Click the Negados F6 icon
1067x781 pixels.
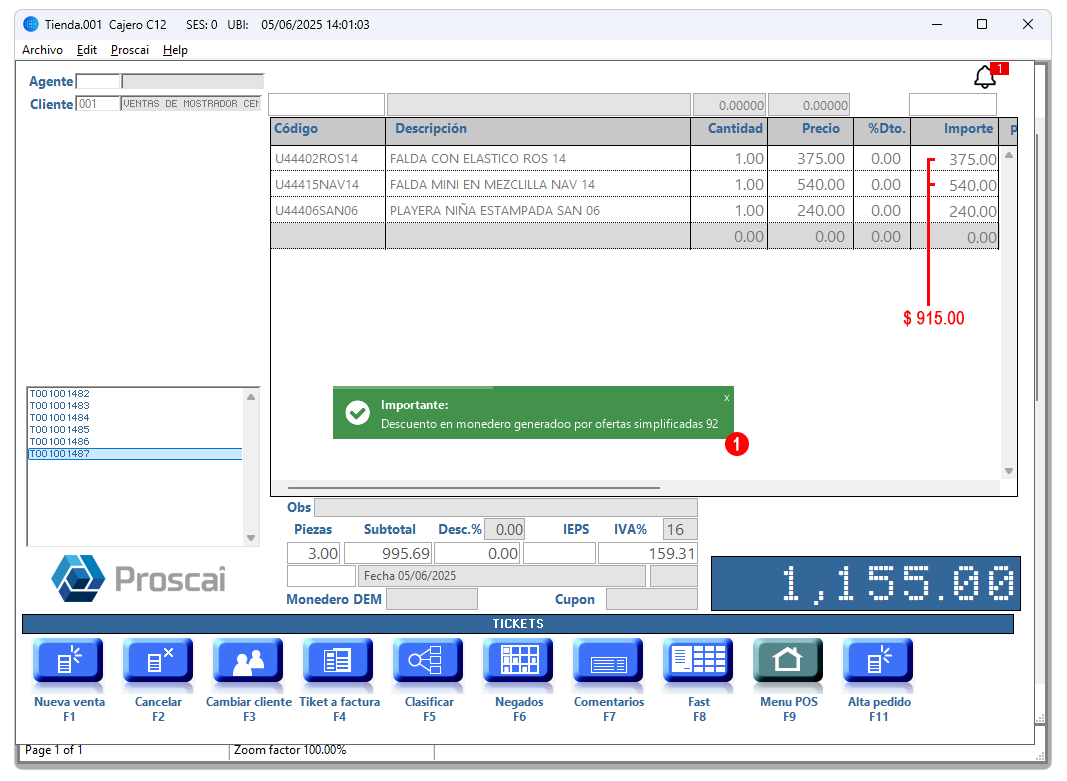coord(519,660)
